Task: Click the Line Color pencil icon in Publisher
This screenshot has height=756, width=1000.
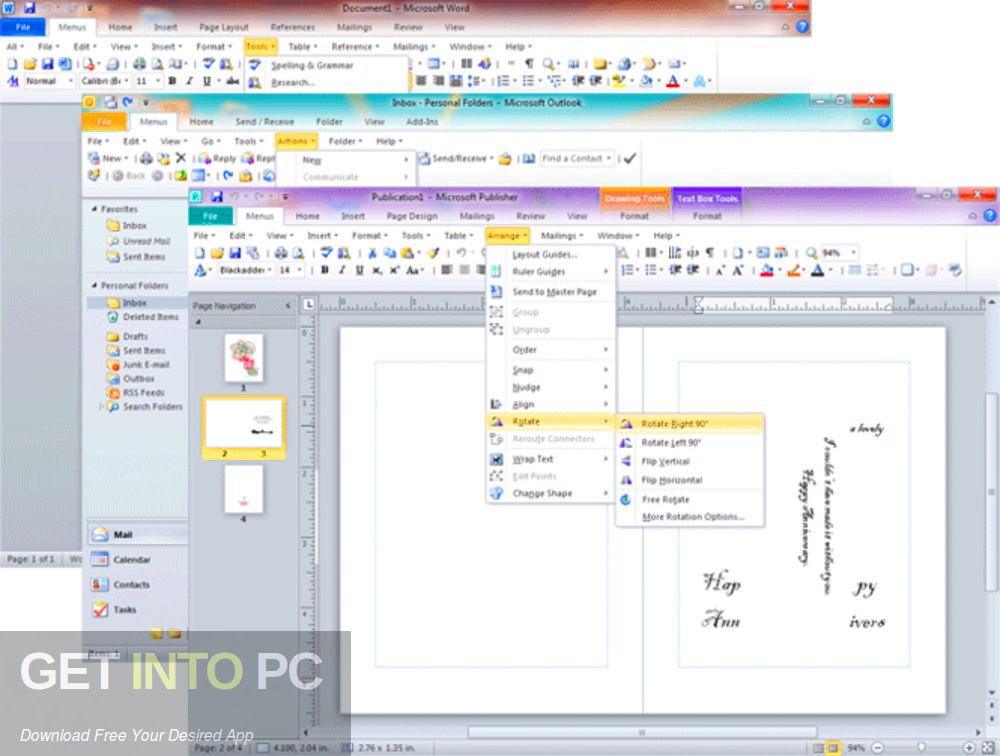Action: pos(793,271)
